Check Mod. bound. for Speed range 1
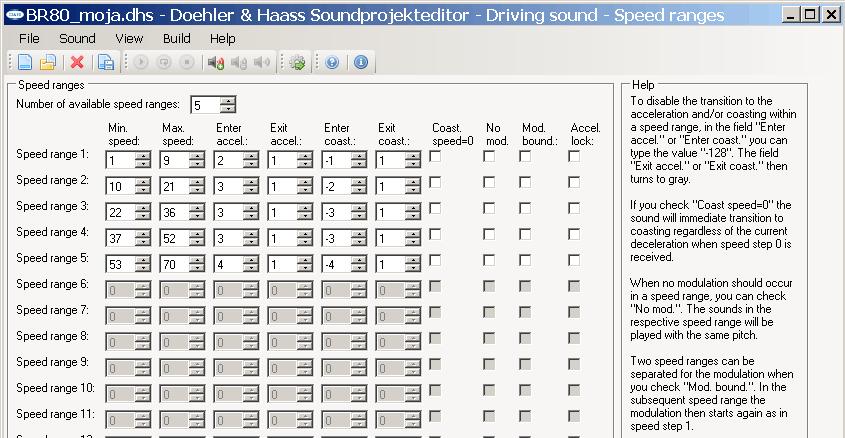This screenshot has height=438, width=845. pos(525,156)
